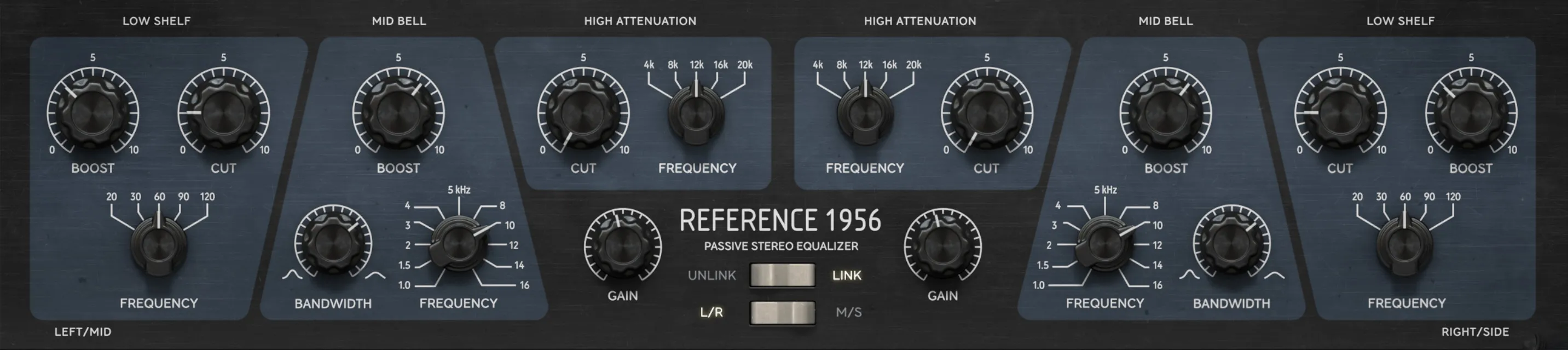Click the 1.0 mark on left Mid Bell Frequency
Image resolution: width=1568 pixels, height=350 pixels.
[404, 285]
